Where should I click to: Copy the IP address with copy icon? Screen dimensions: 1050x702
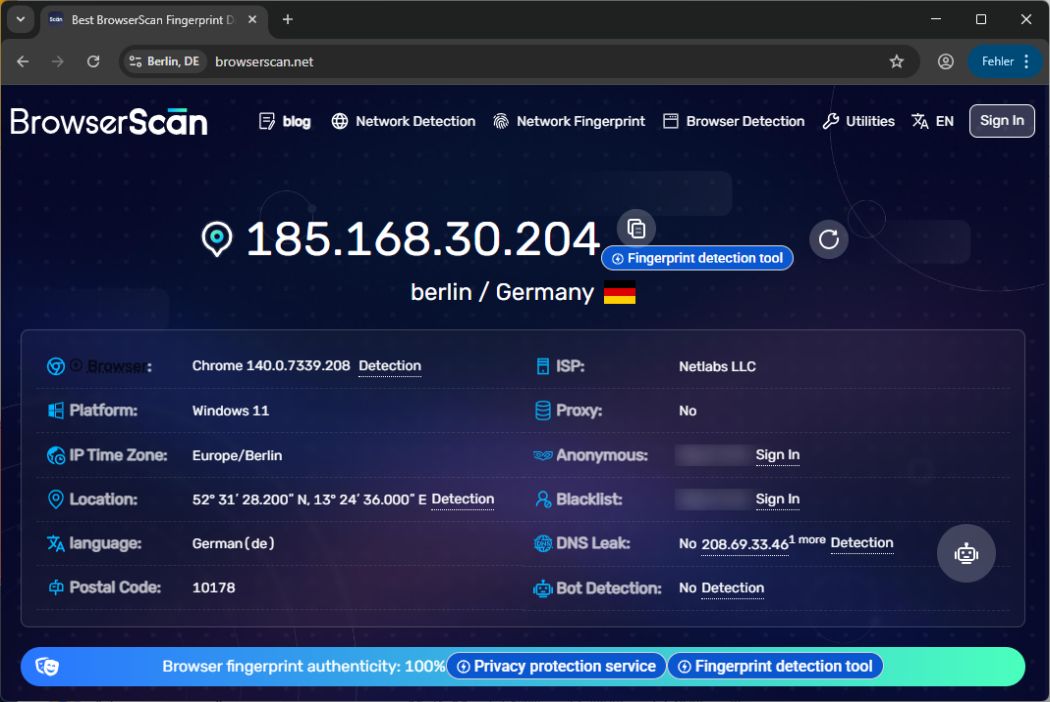[636, 228]
